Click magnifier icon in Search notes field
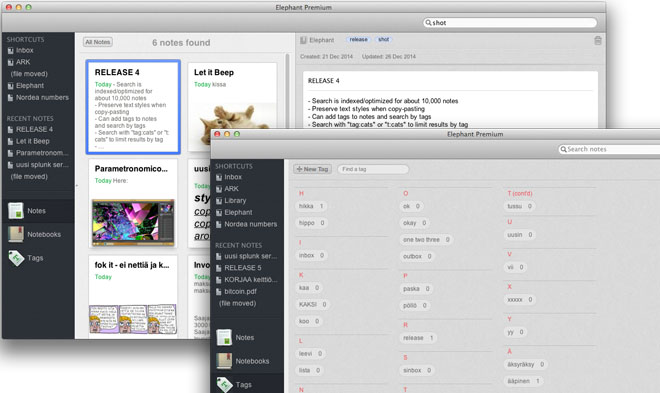This screenshot has height=393, width=660. tap(563, 149)
